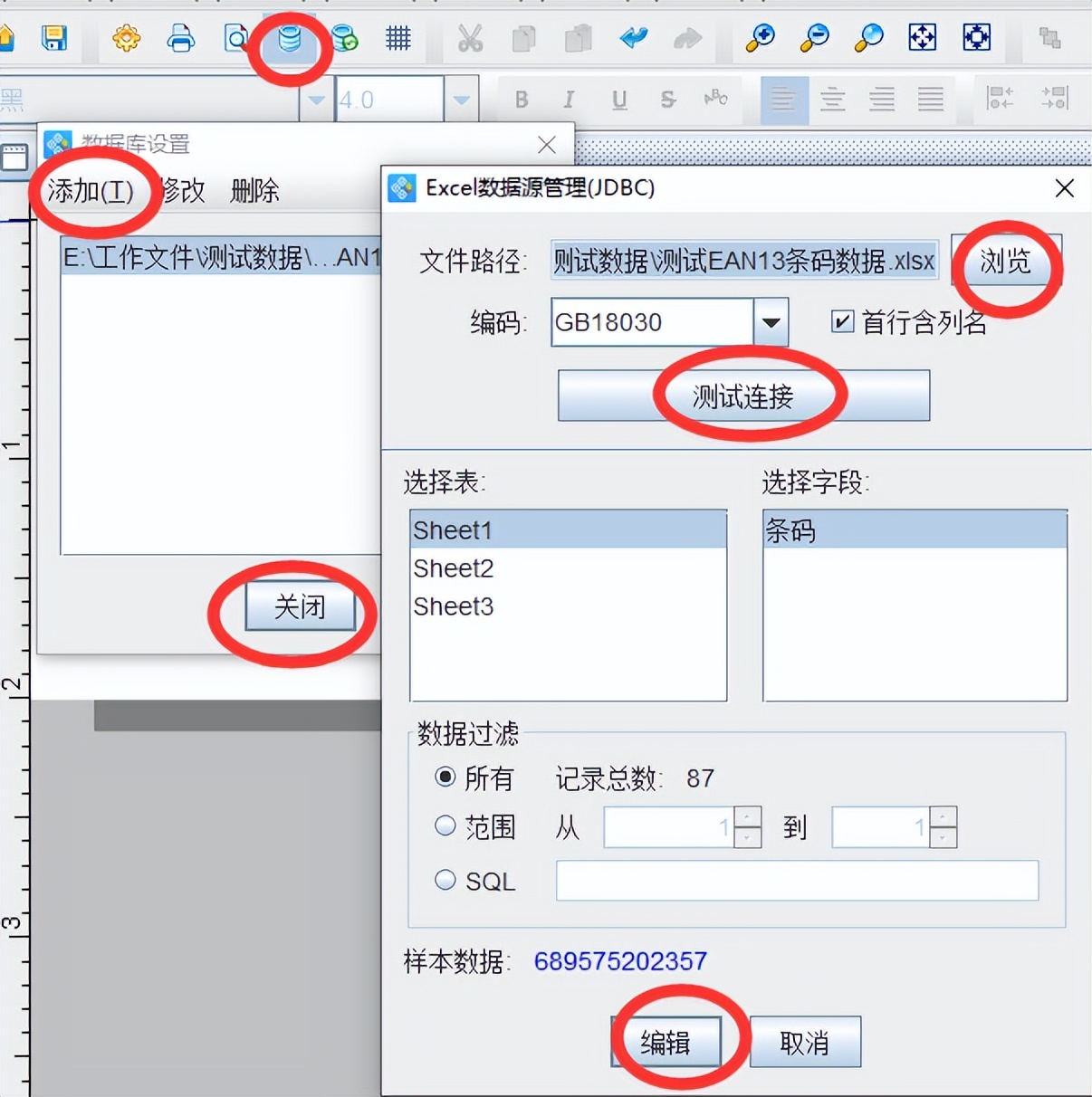The image size is (1092, 1097).
Task: Click the 删除 menu item
Action: 254,191
